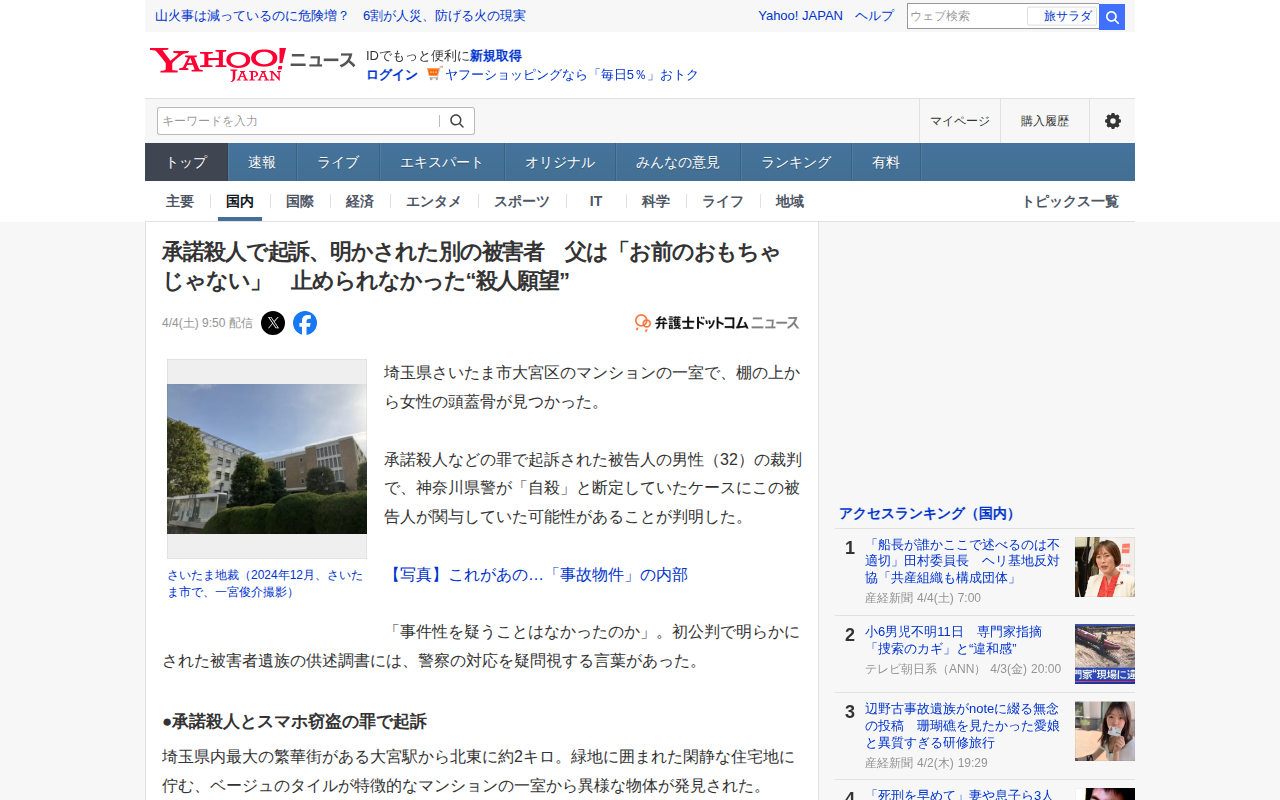Image resolution: width=1280 pixels, height=800 pixels.
Task: Click the ●承諾殺人とスマホ窃盗の罪で起訴 subheading
Action: [295, 721]
